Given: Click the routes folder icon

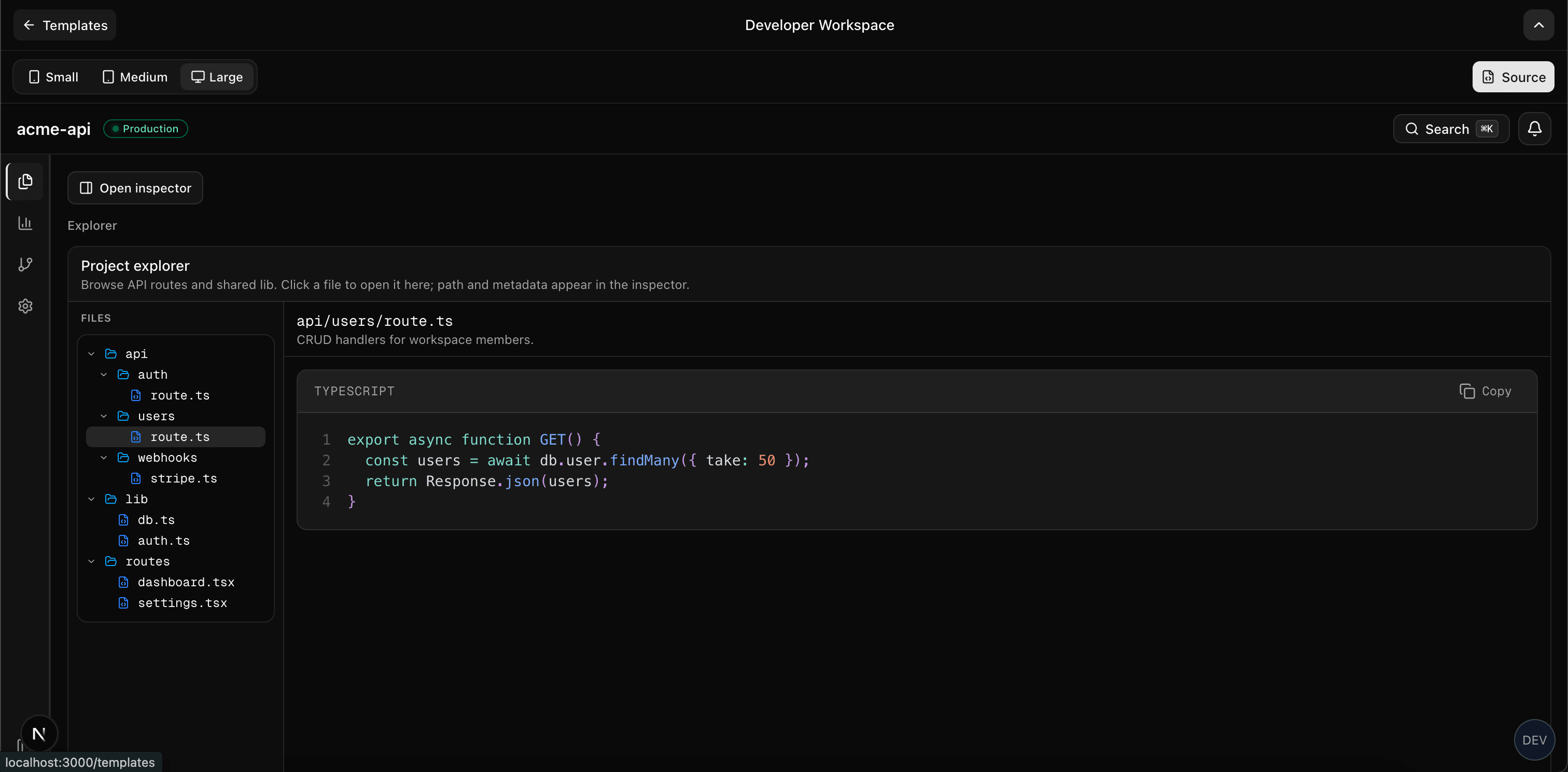Looking at the screenshot, I should pos(111,561).
